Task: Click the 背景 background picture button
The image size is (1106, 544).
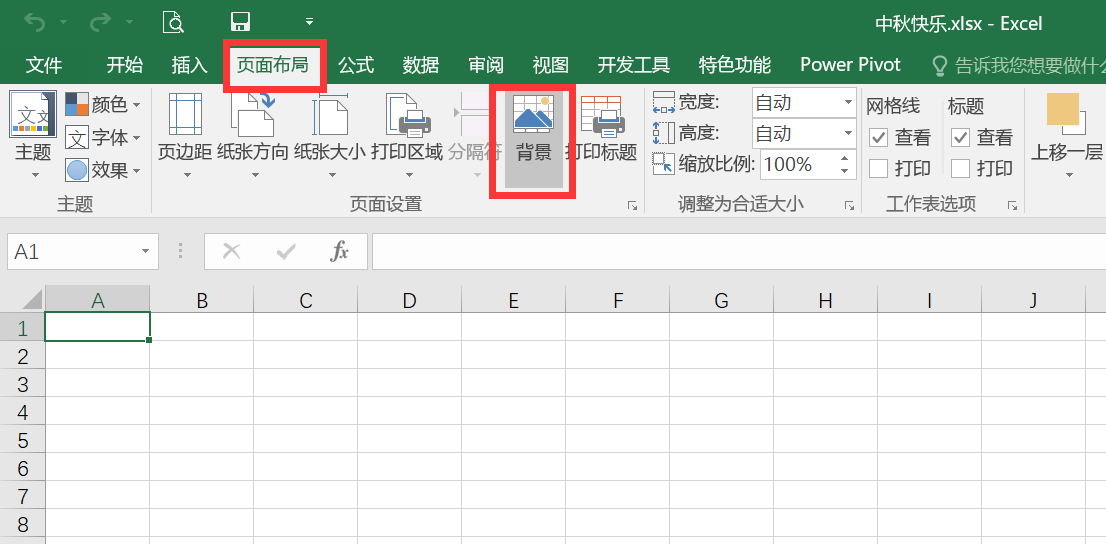Action: point(534,138)
